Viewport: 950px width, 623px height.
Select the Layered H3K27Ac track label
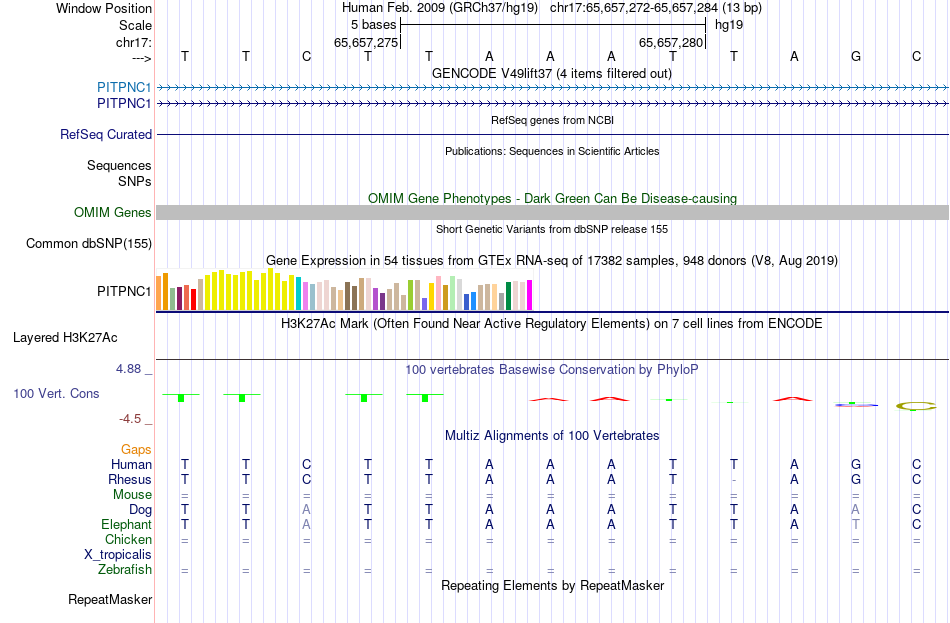65,338
